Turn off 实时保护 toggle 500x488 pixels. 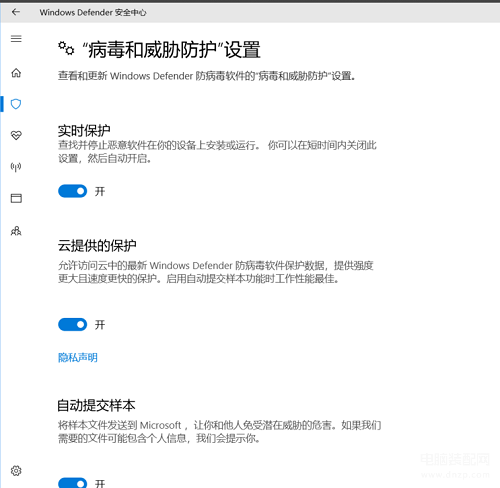click(x=72, y=191)
